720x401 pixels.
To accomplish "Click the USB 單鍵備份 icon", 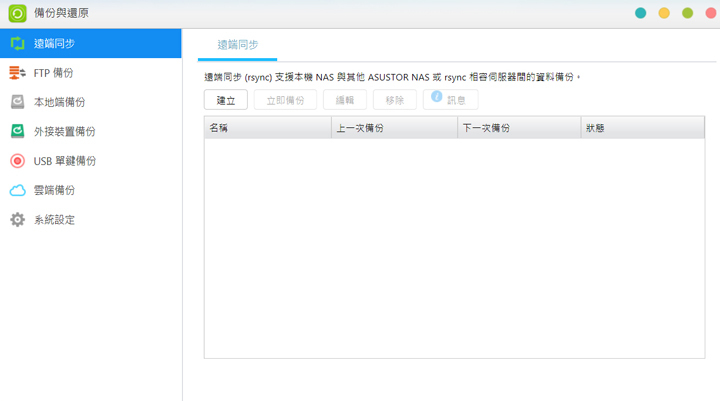I will tap(17, 161).
